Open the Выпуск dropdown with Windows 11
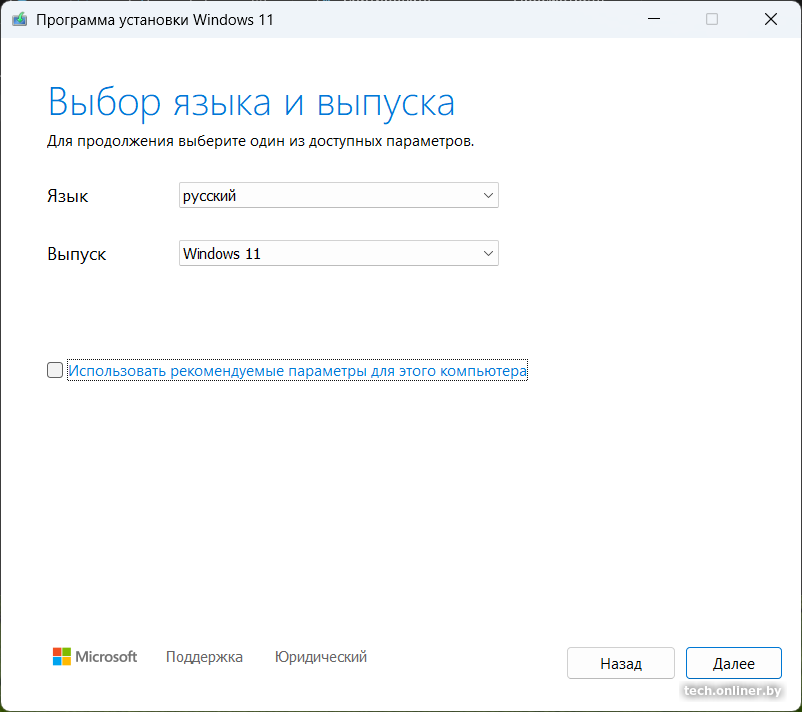Viewport: 802px width, 712px height. tap(339, 253)
